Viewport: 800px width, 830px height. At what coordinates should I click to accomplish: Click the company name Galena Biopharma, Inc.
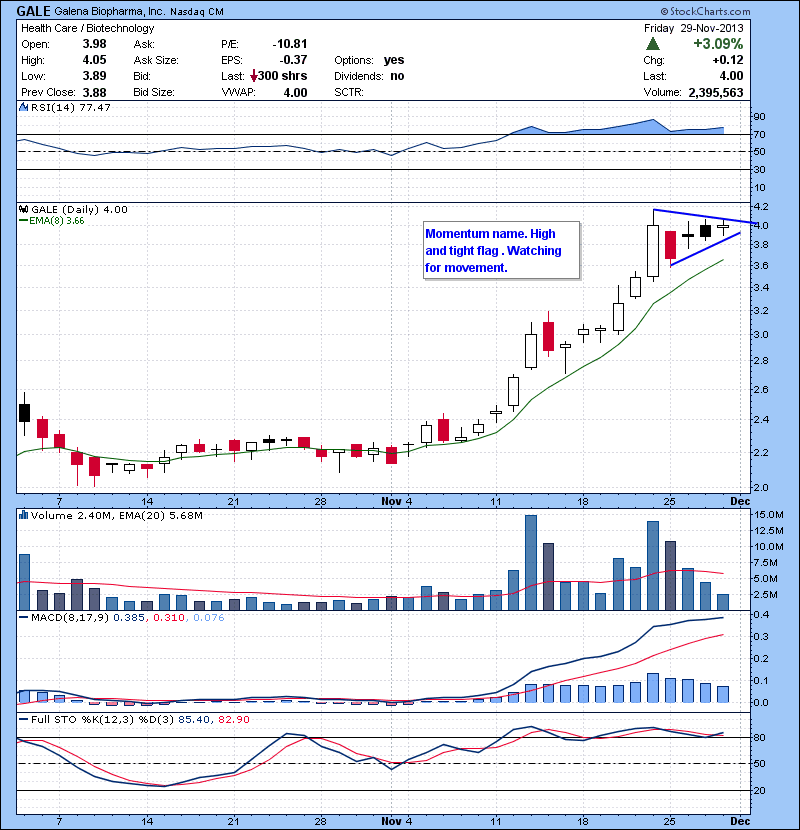click(110, 12)
